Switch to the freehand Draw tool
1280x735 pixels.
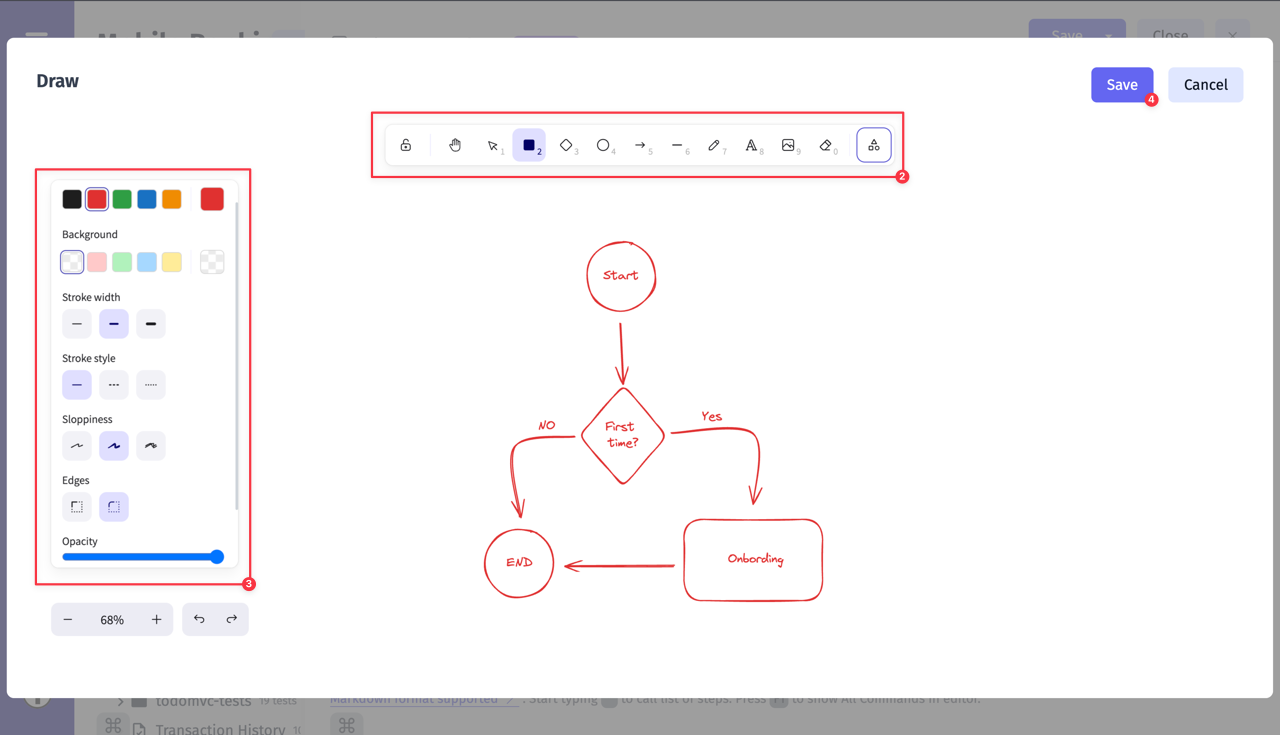715,144
